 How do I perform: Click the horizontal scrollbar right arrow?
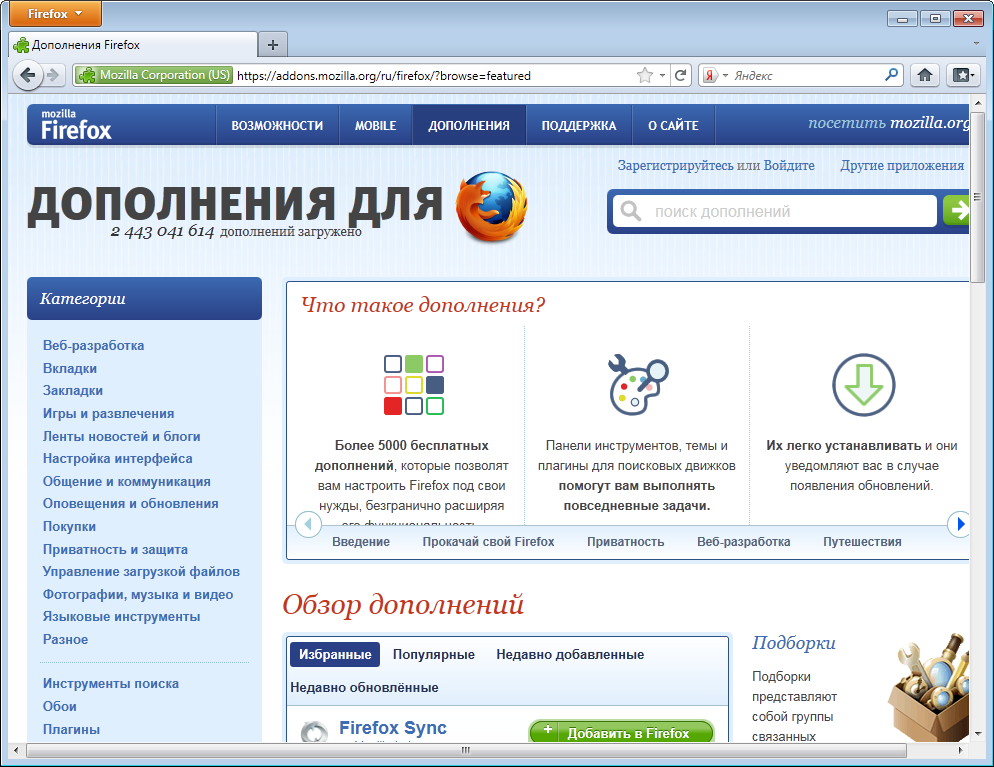[961, 751]
